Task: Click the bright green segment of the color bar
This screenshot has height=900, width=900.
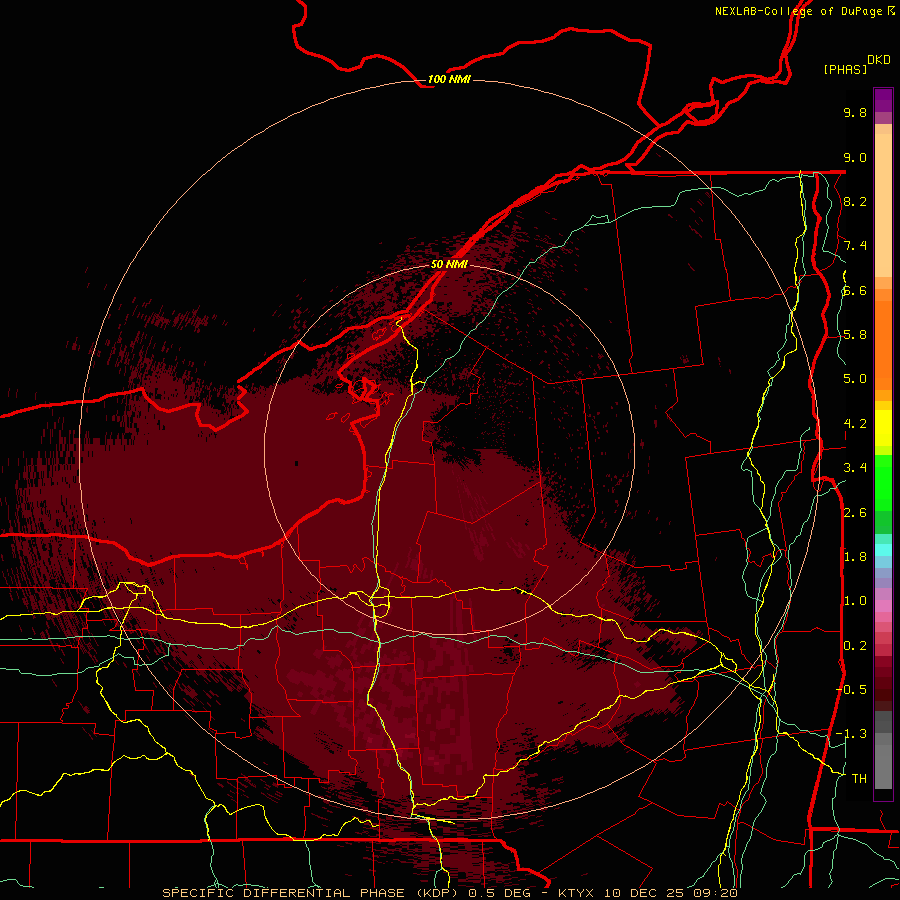Action: [x=883, y=482]
